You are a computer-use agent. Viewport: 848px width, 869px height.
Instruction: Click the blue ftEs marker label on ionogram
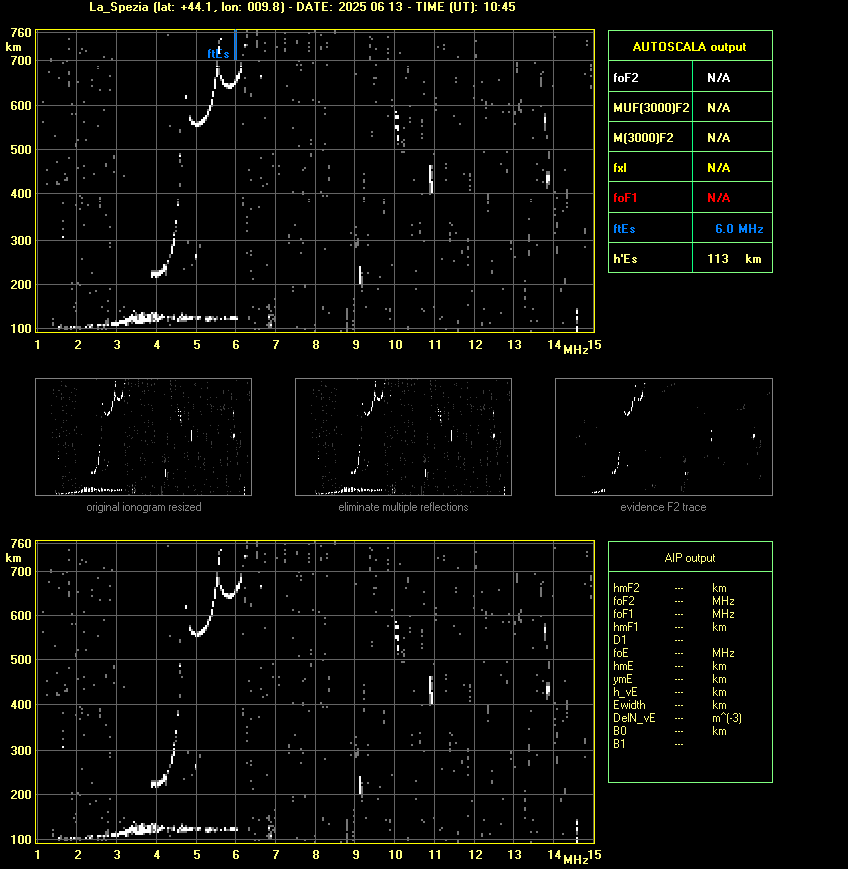(218, 54)
